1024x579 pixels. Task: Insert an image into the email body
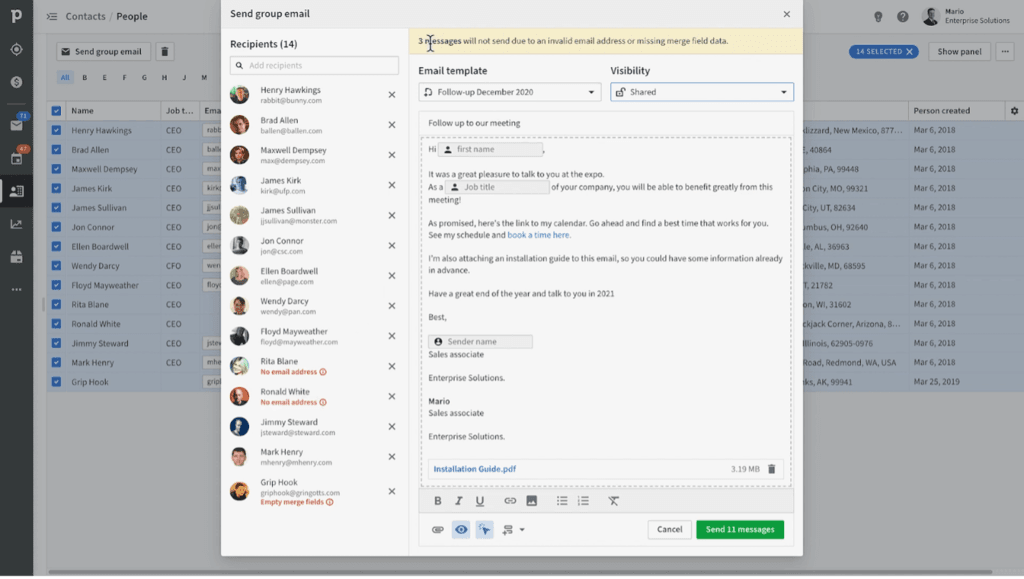pyautogui.click(x=530, y=501)
